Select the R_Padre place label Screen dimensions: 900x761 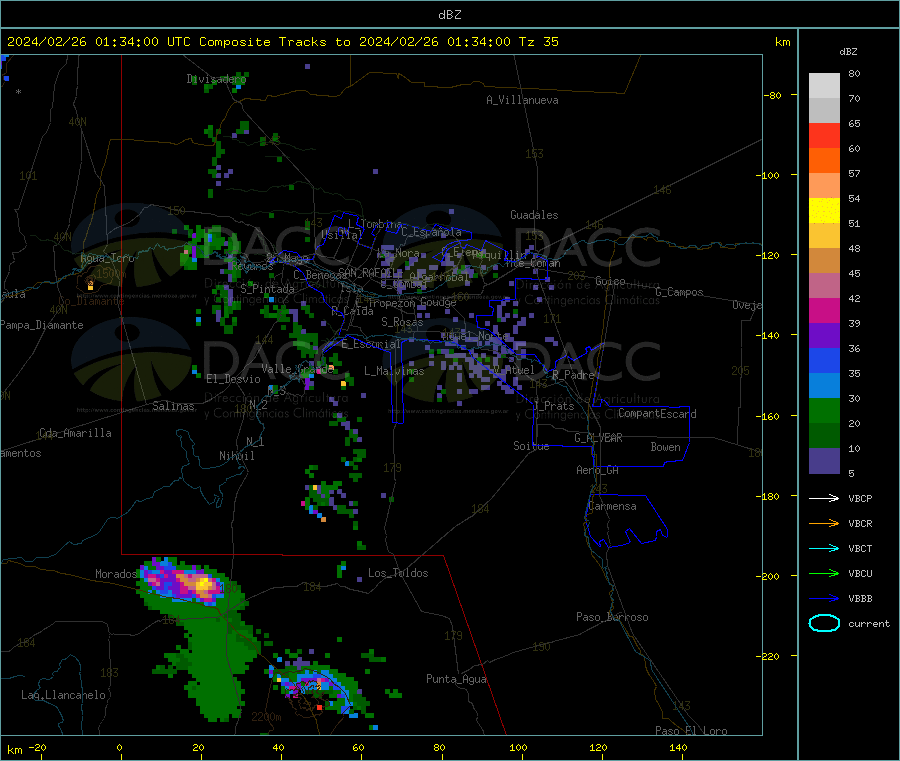point(573,375)
